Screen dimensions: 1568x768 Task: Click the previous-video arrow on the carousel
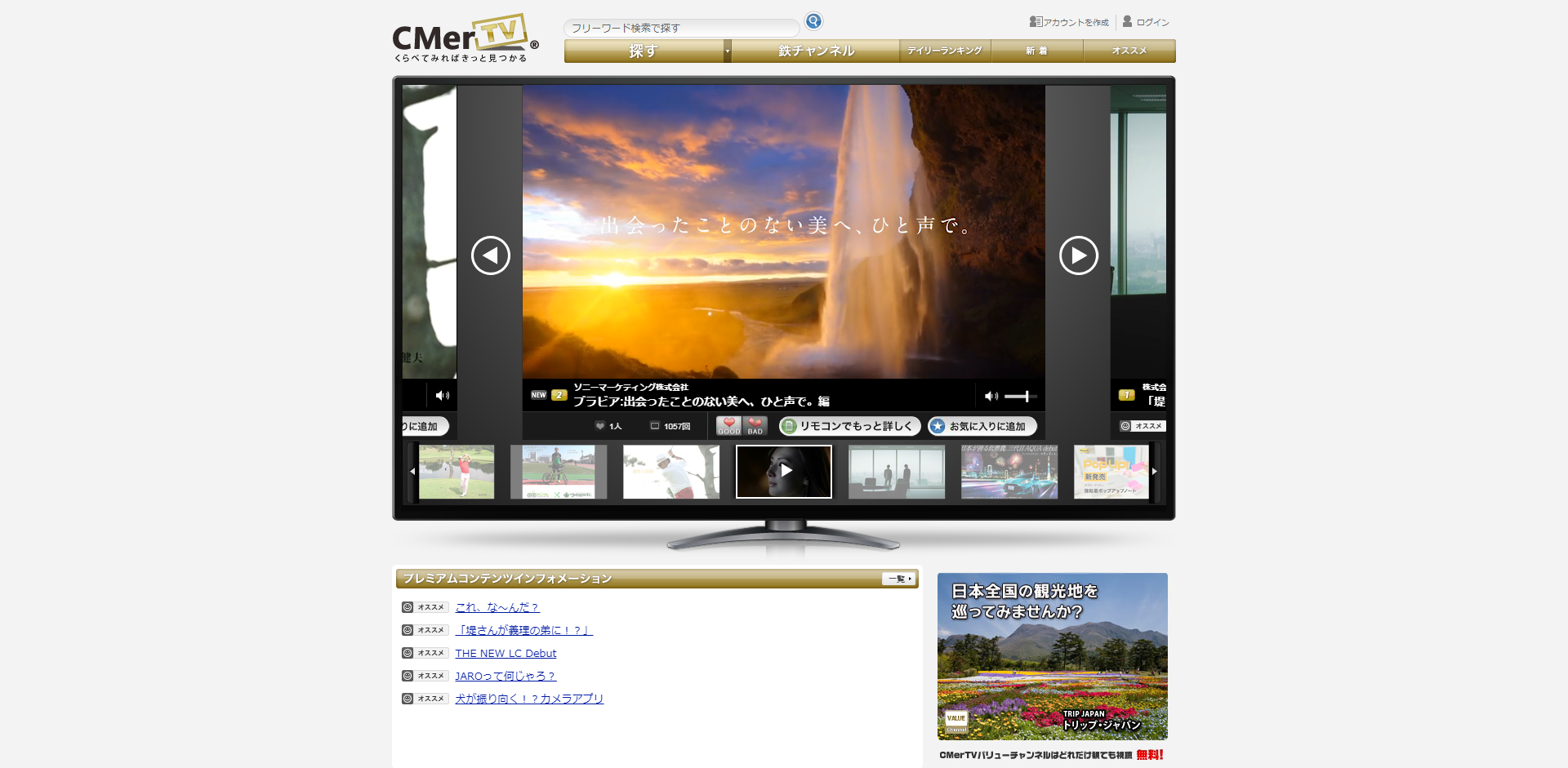click(x=490, y=255)
